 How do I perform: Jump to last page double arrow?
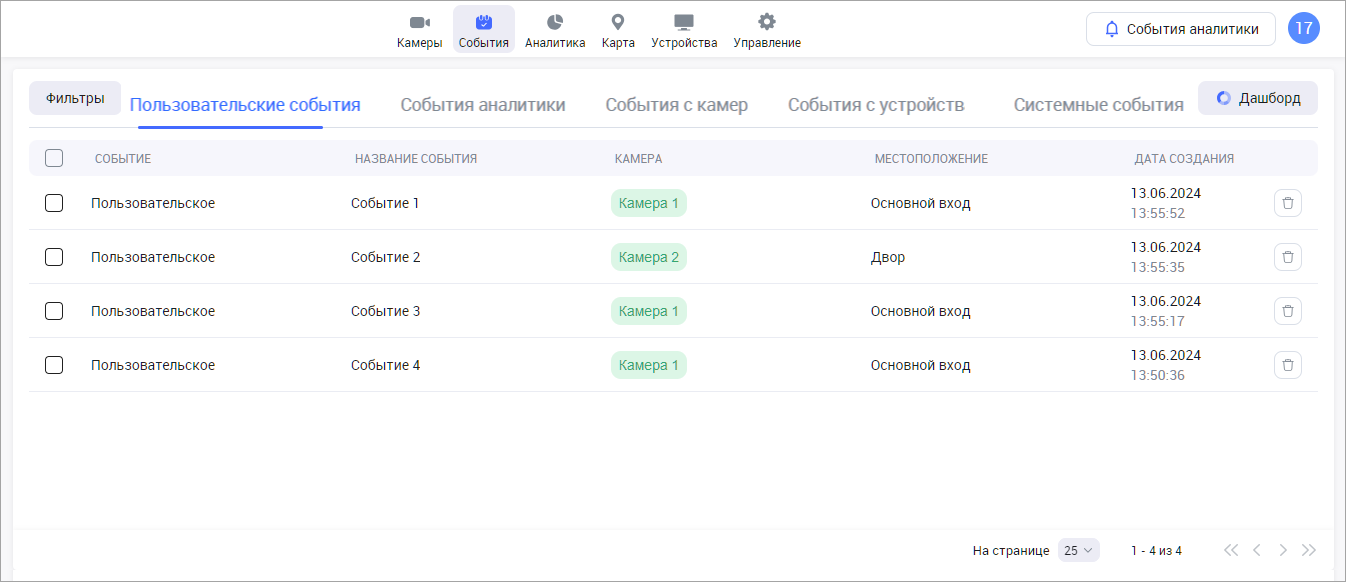(1309, 550)
